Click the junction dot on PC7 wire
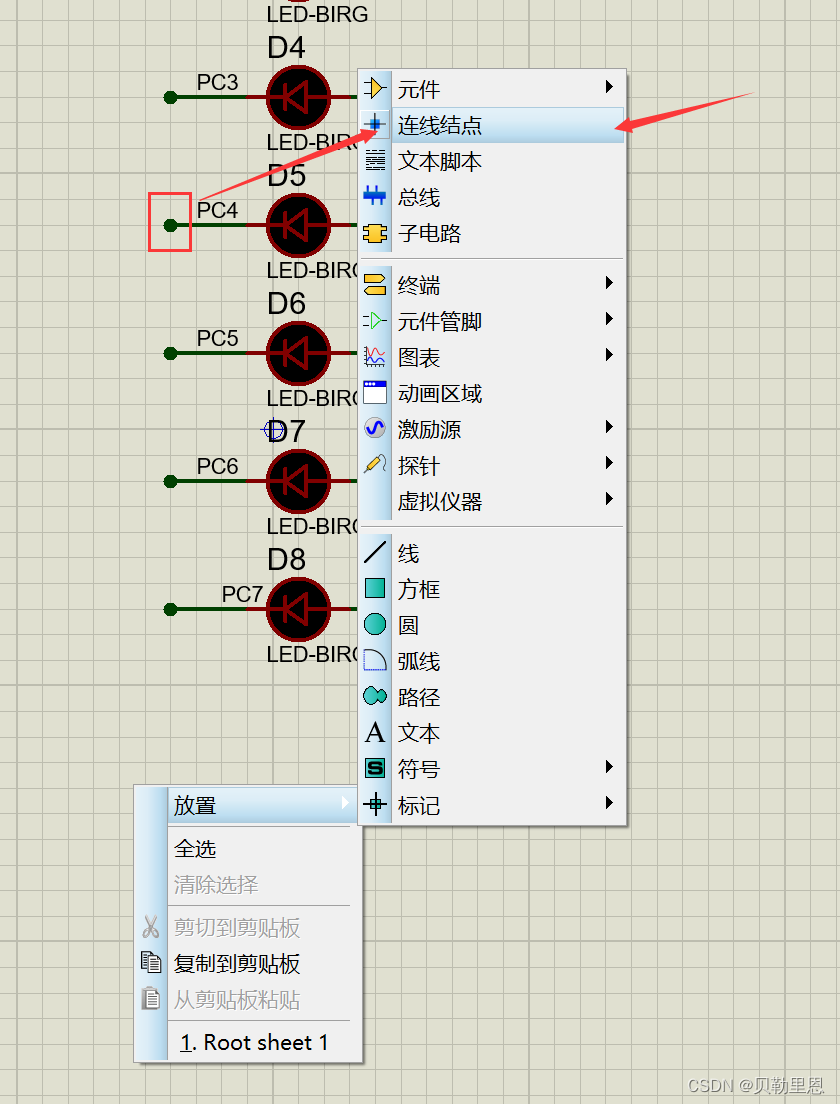This screenshot has width=840, height=1104. click(170, 610)
